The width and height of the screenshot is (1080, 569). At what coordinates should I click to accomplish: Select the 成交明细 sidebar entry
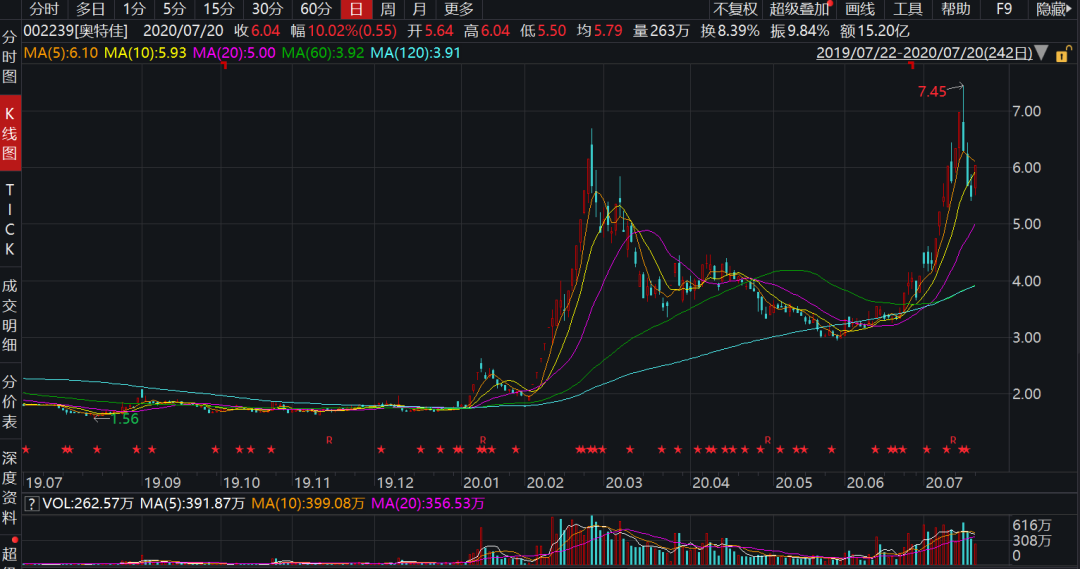(10, 315)
